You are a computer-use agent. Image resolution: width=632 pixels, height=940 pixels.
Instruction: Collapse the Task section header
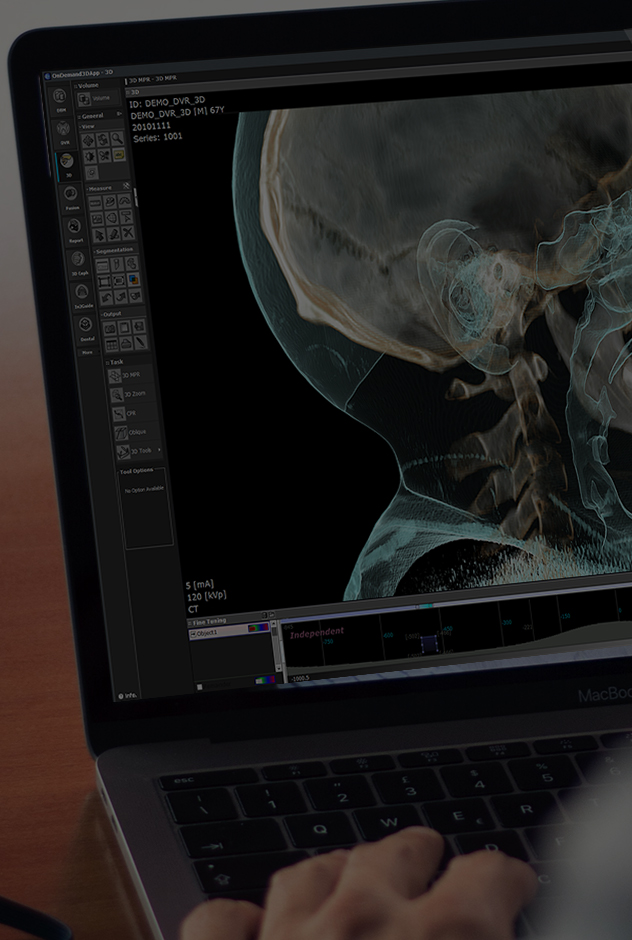pyautogui.click(x=114, y=361)
